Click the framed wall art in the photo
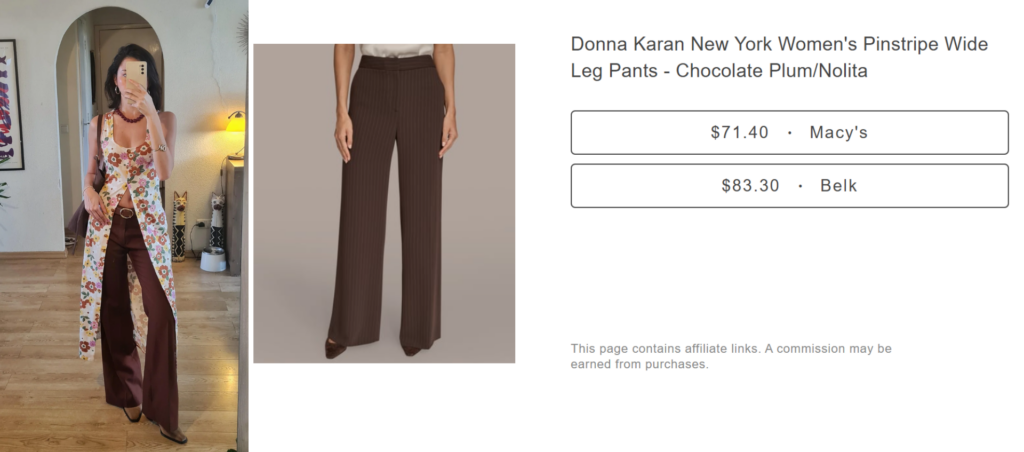The width and height of the screenshot is (1024, 452). click(10, 105)
